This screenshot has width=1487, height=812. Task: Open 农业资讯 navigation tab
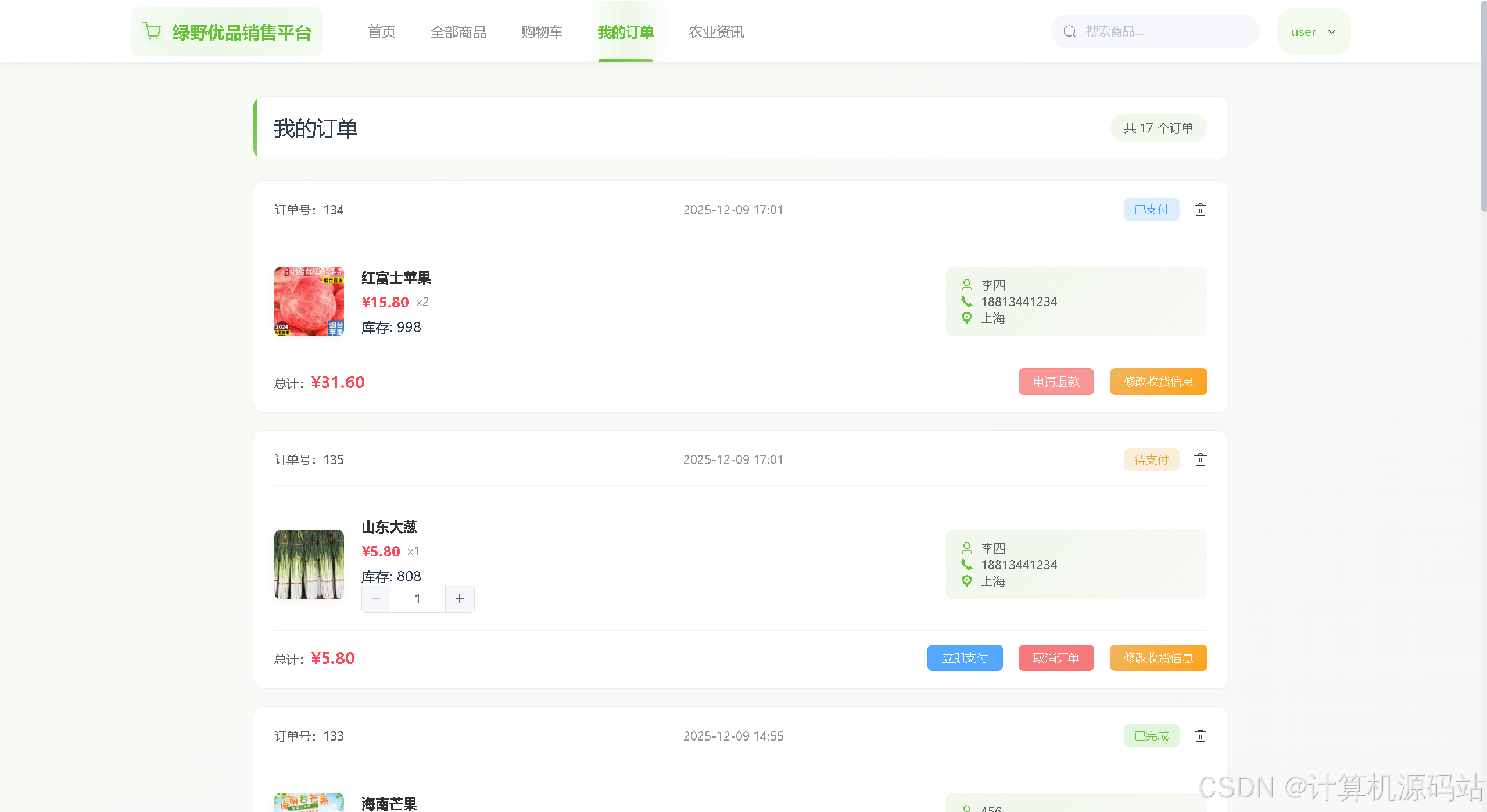tap(716, 32)
